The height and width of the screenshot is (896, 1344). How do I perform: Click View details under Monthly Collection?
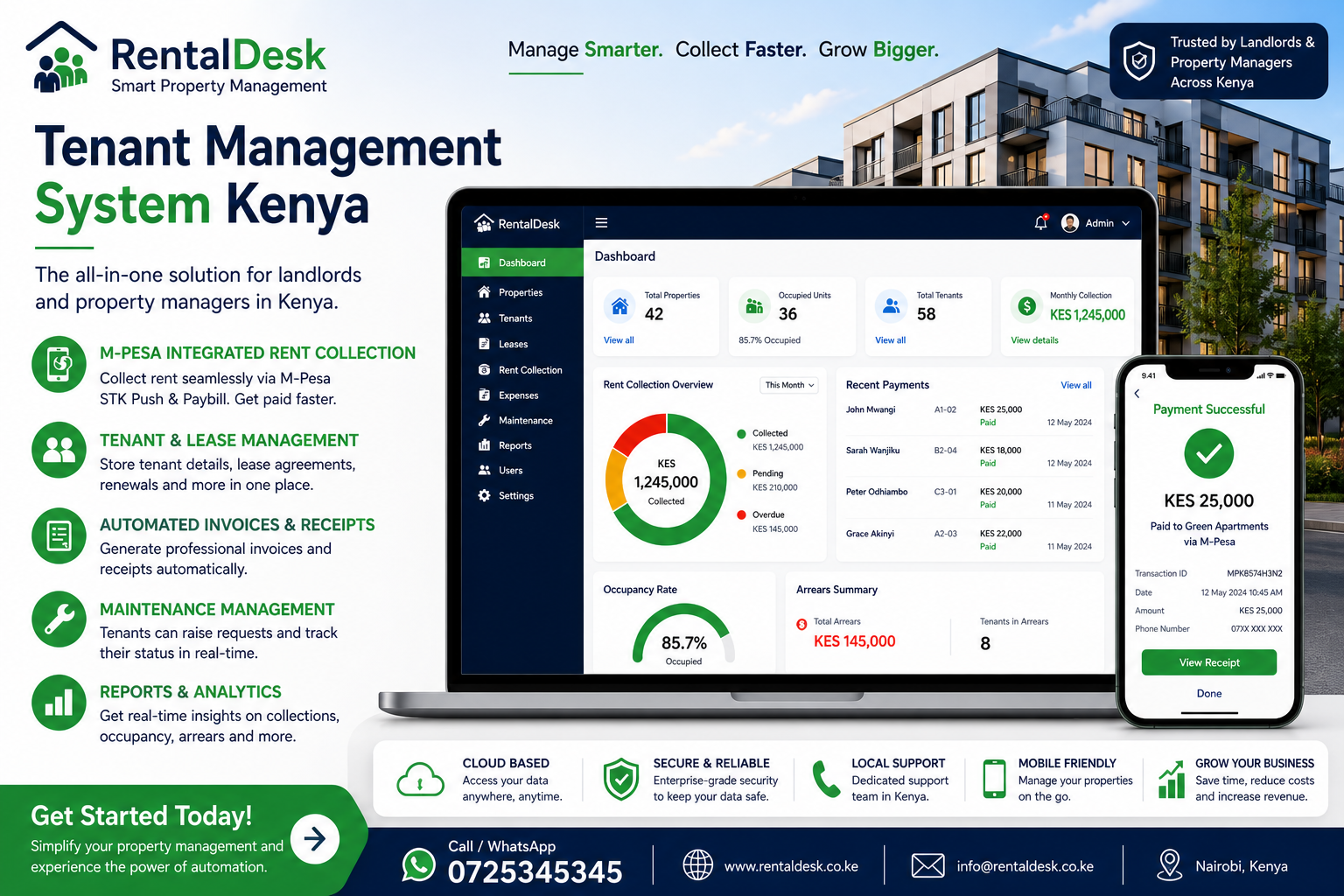[1034, 340]
